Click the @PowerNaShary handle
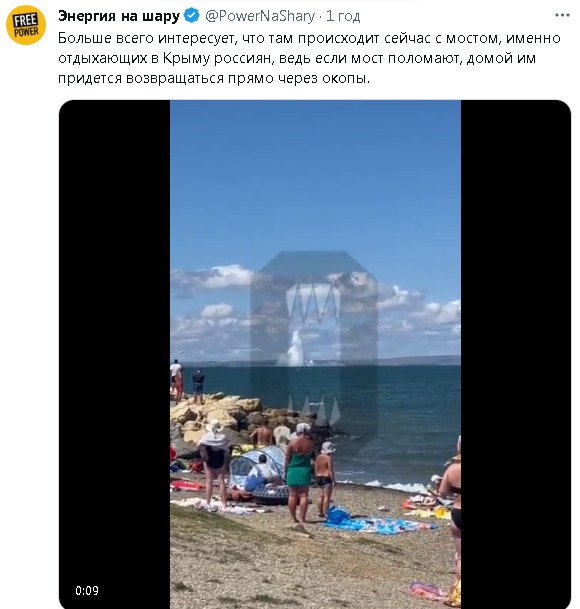Screen dimensions: 580x609 click(260, 16)
